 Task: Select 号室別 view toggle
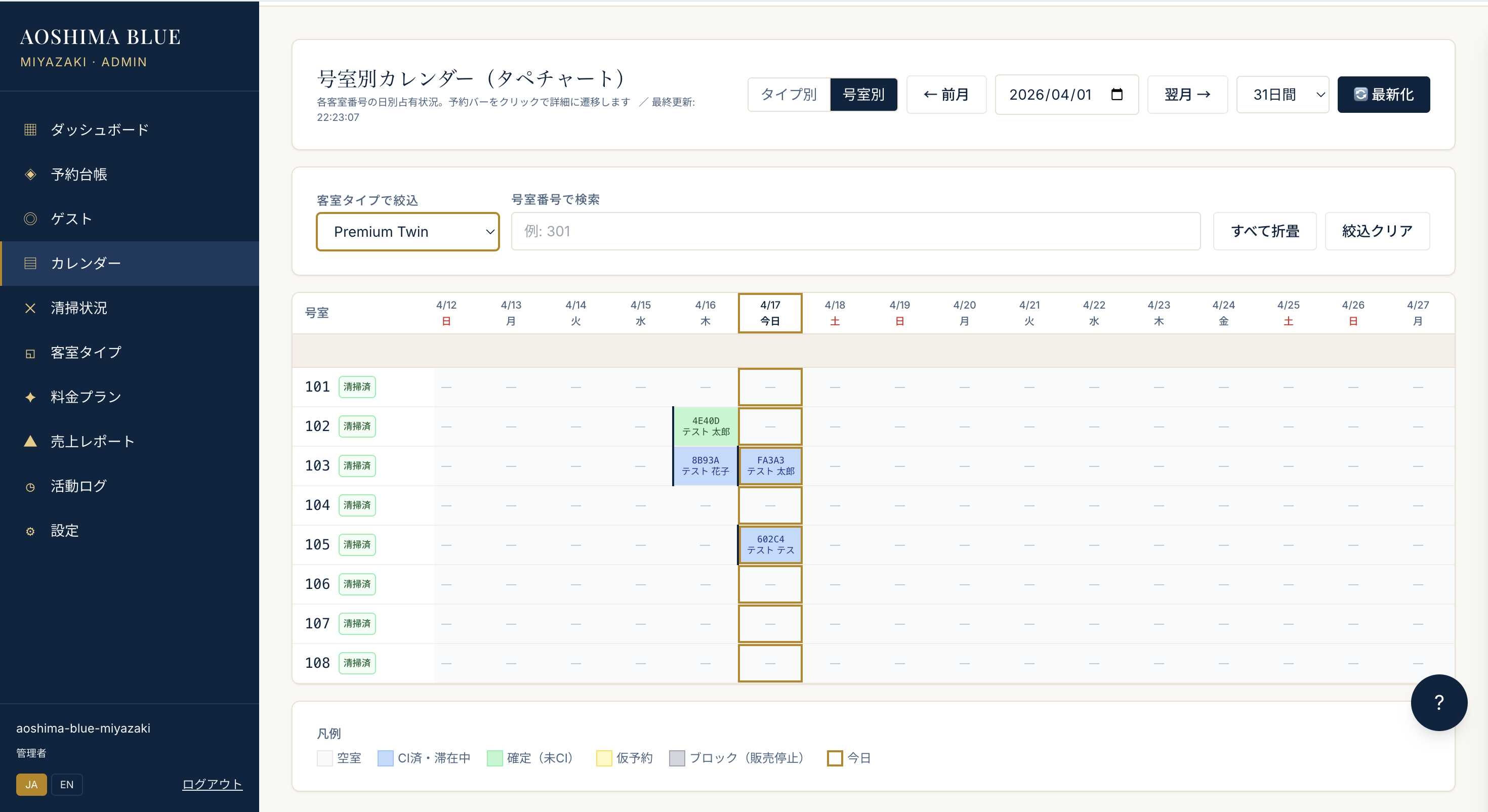coord(863,94)
